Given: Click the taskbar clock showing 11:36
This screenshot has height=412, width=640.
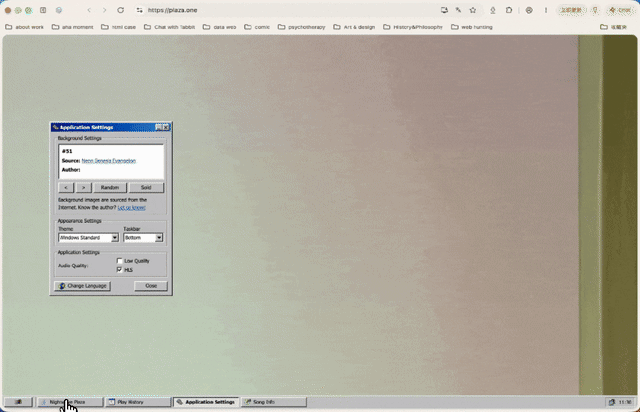Looking at the screenshot, I should tap(625, 402).
